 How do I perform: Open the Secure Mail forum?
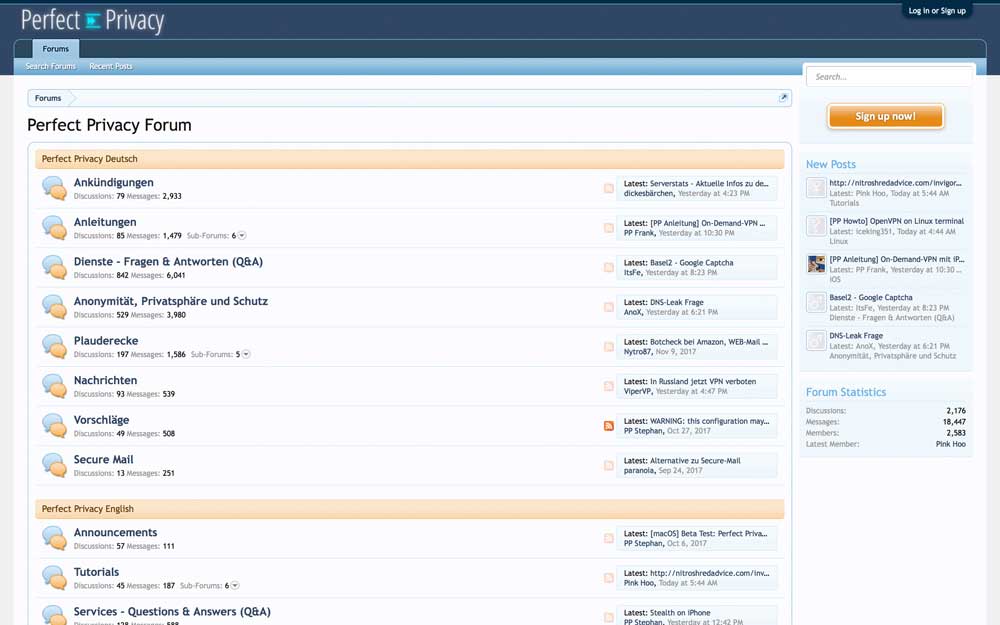(x=103, y=459)
